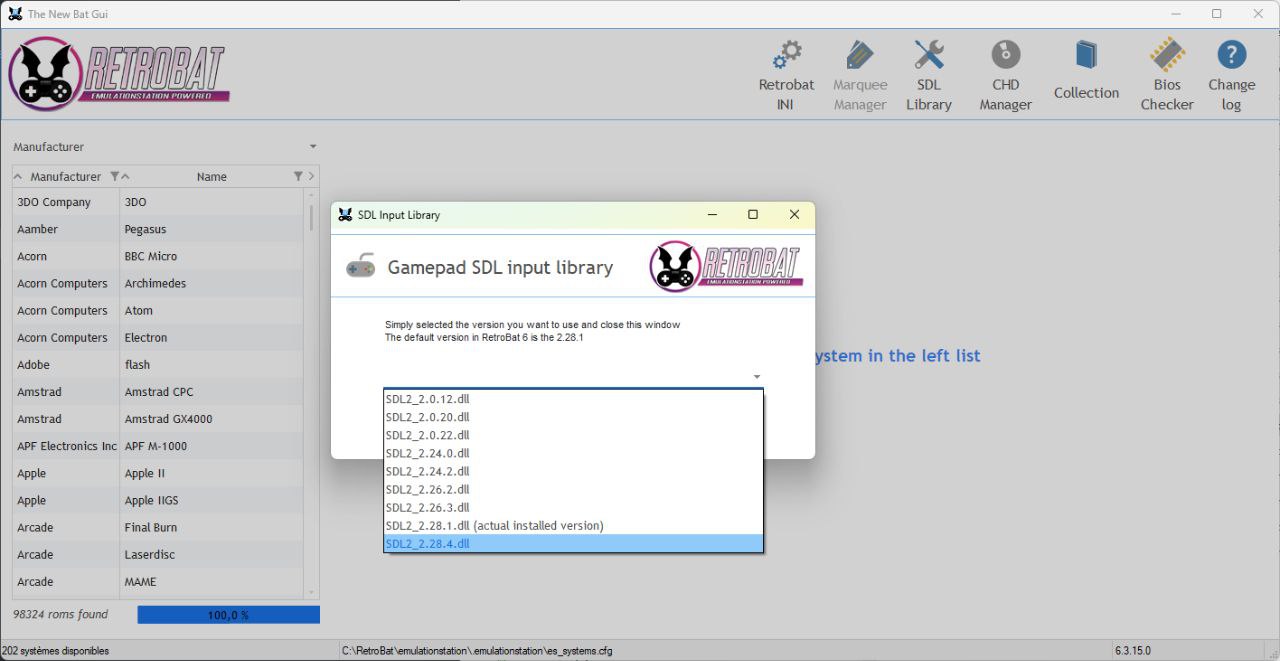Click the gamepad icon in SDL dialog
Image resolution: width=1280 pixels, height=661 pixels.
pyautogui.click(x=360, y=267)
